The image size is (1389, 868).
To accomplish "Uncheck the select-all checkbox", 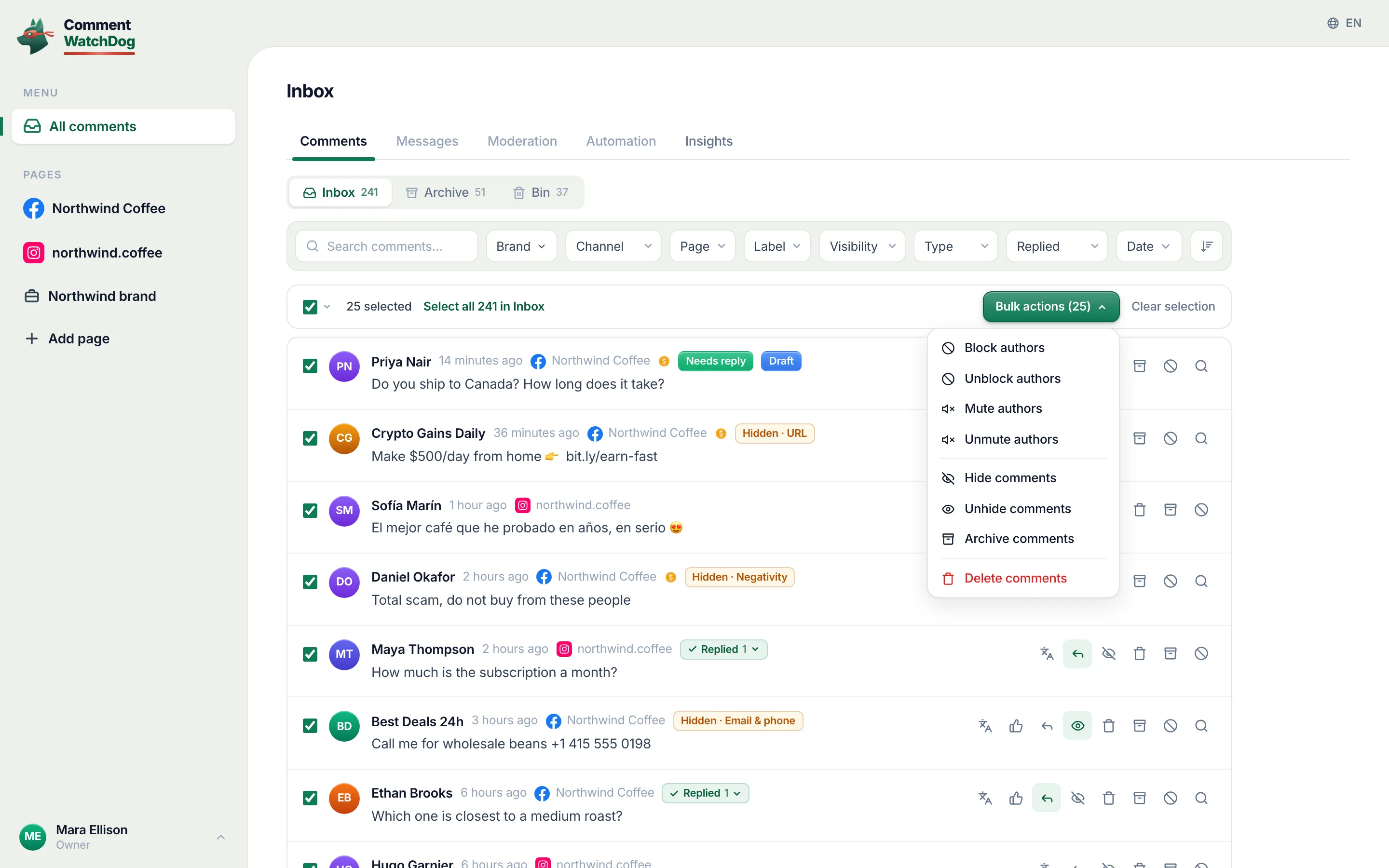I will pos(310,307).
